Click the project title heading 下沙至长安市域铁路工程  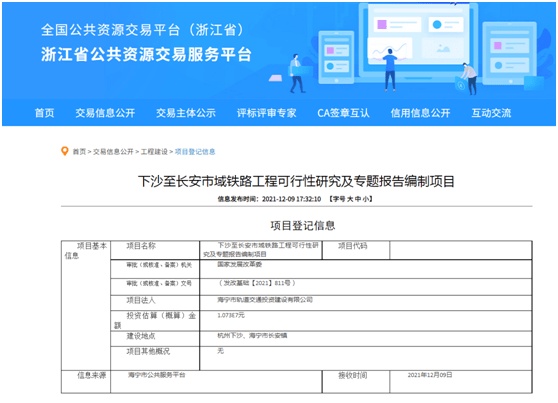click(296, 181)
